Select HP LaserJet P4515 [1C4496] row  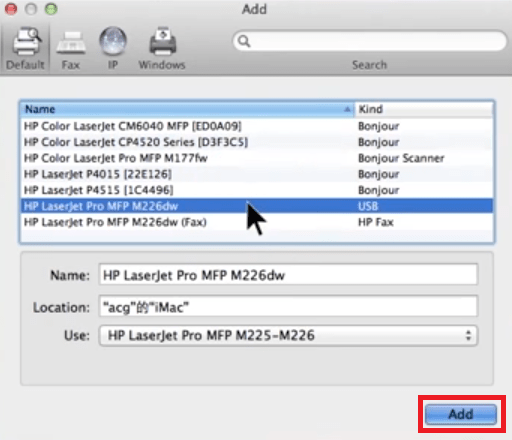click(257, 190)
